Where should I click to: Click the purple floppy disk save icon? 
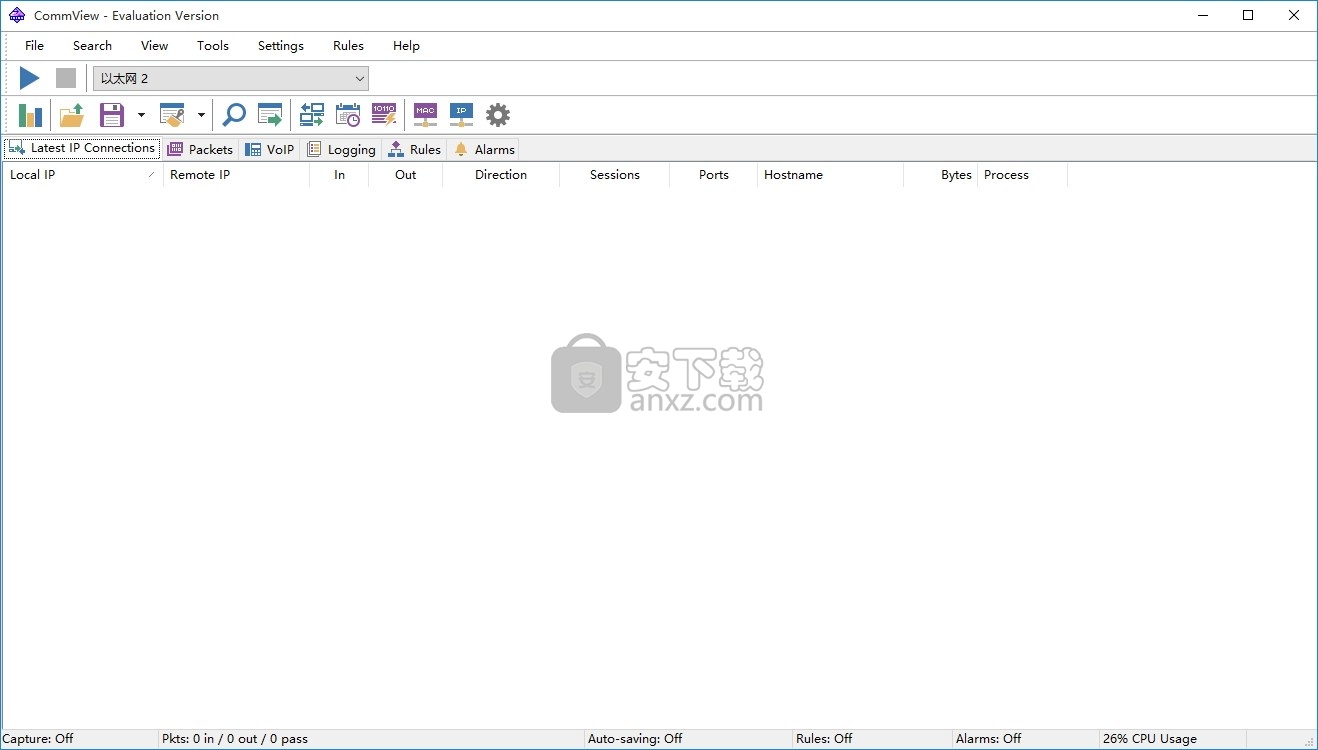[112, 115]
